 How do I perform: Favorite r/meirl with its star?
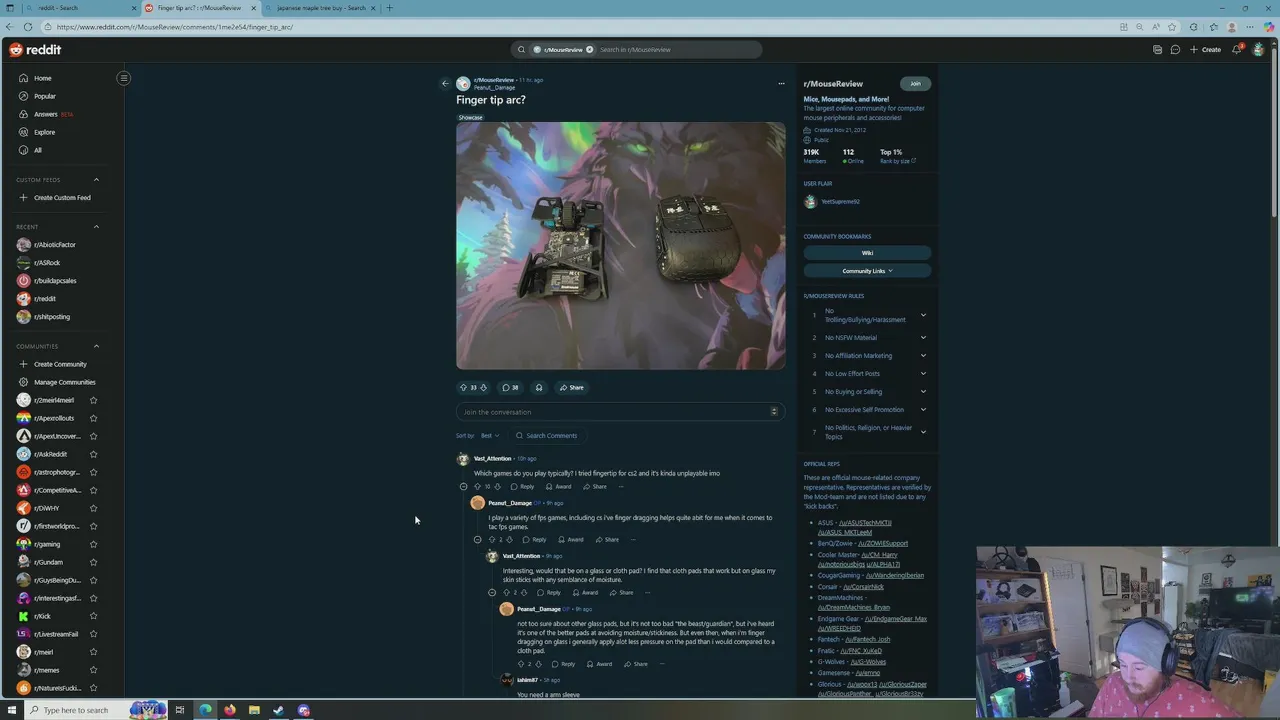(93, 652)
